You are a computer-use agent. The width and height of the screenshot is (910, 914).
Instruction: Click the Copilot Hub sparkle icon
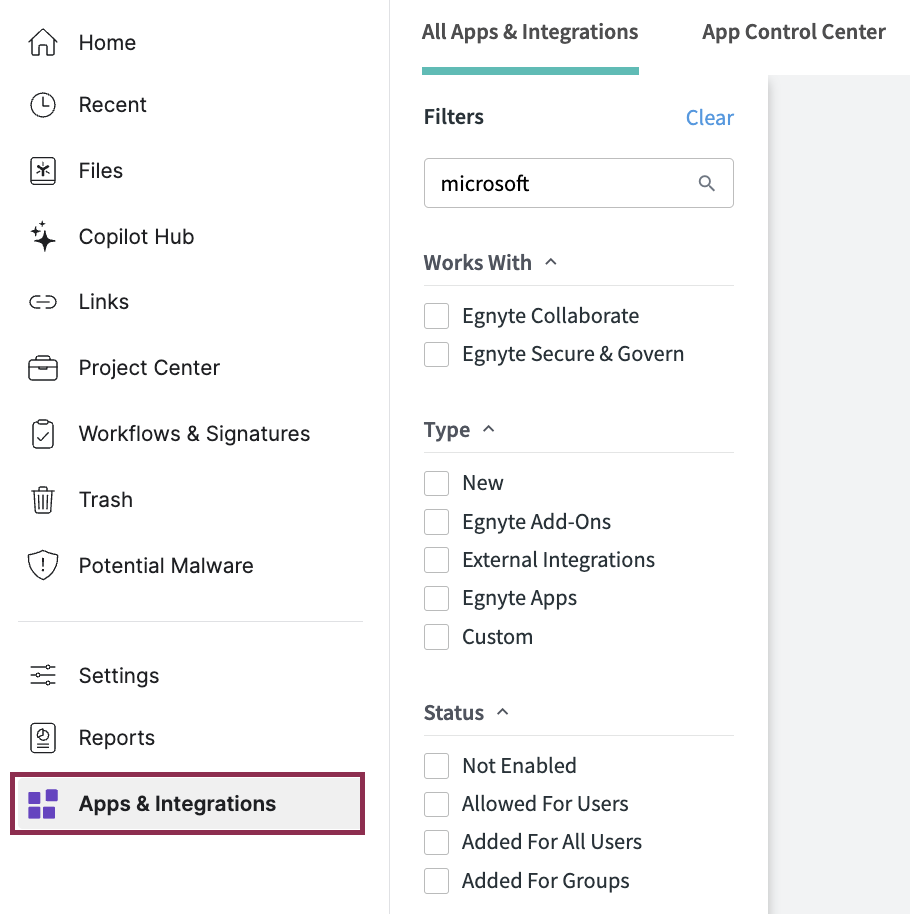click(x=43, y=237)
